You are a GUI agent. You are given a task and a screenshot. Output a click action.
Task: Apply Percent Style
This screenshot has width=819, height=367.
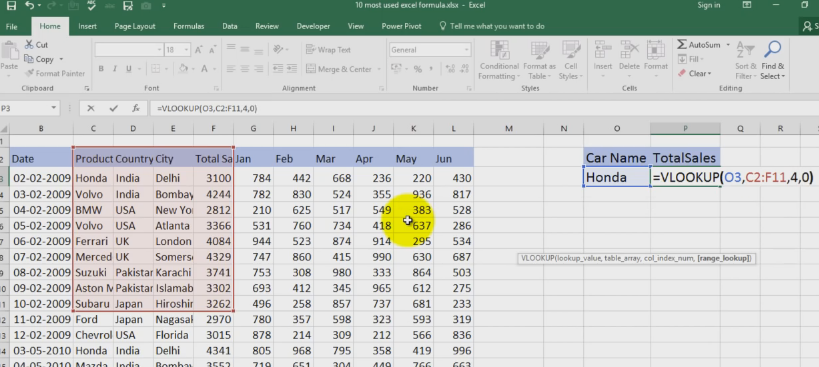(x=417, y=69)
